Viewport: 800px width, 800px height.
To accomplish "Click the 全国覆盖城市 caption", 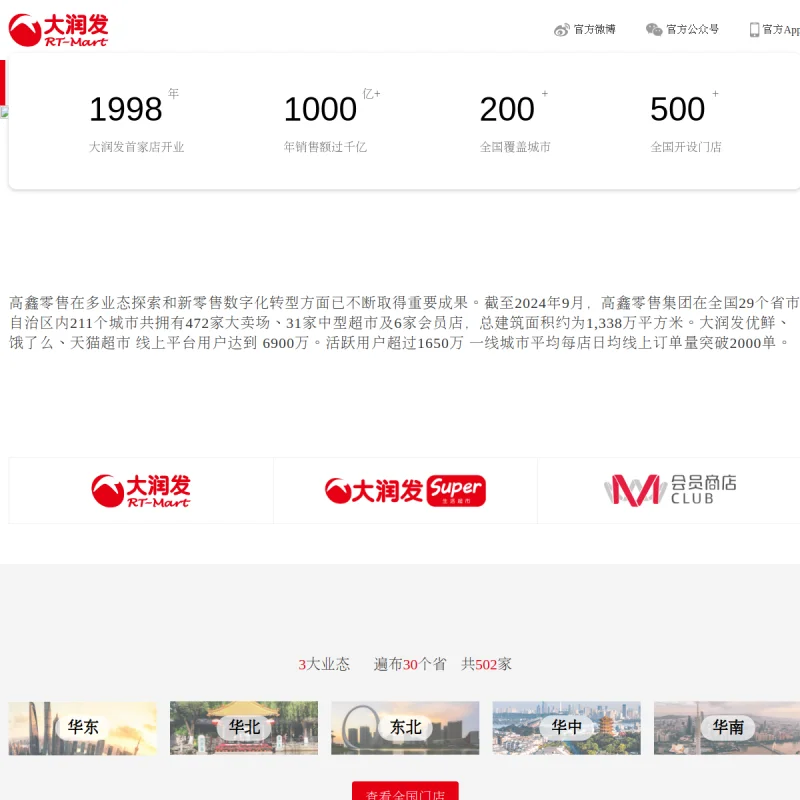I will pyautogui.click(x=515, y=147).
